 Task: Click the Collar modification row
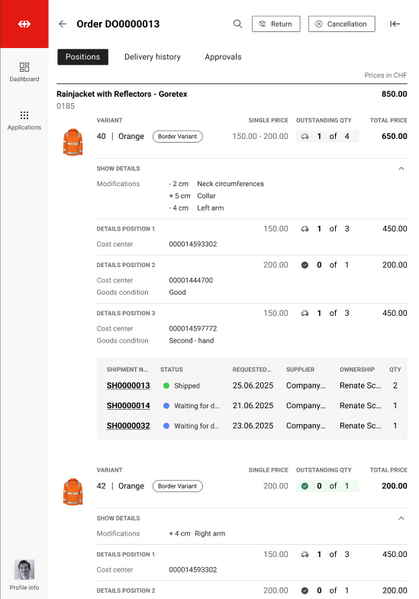coord(193,196)
